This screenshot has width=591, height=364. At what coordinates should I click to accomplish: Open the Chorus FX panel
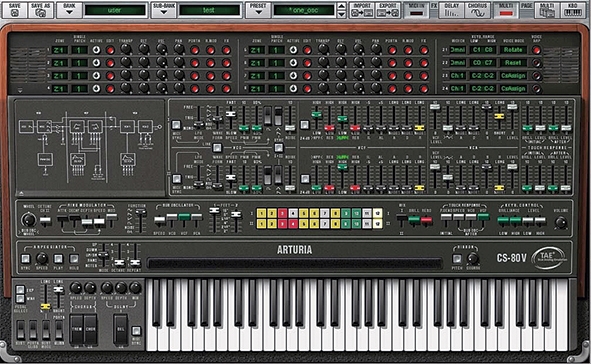477,10
